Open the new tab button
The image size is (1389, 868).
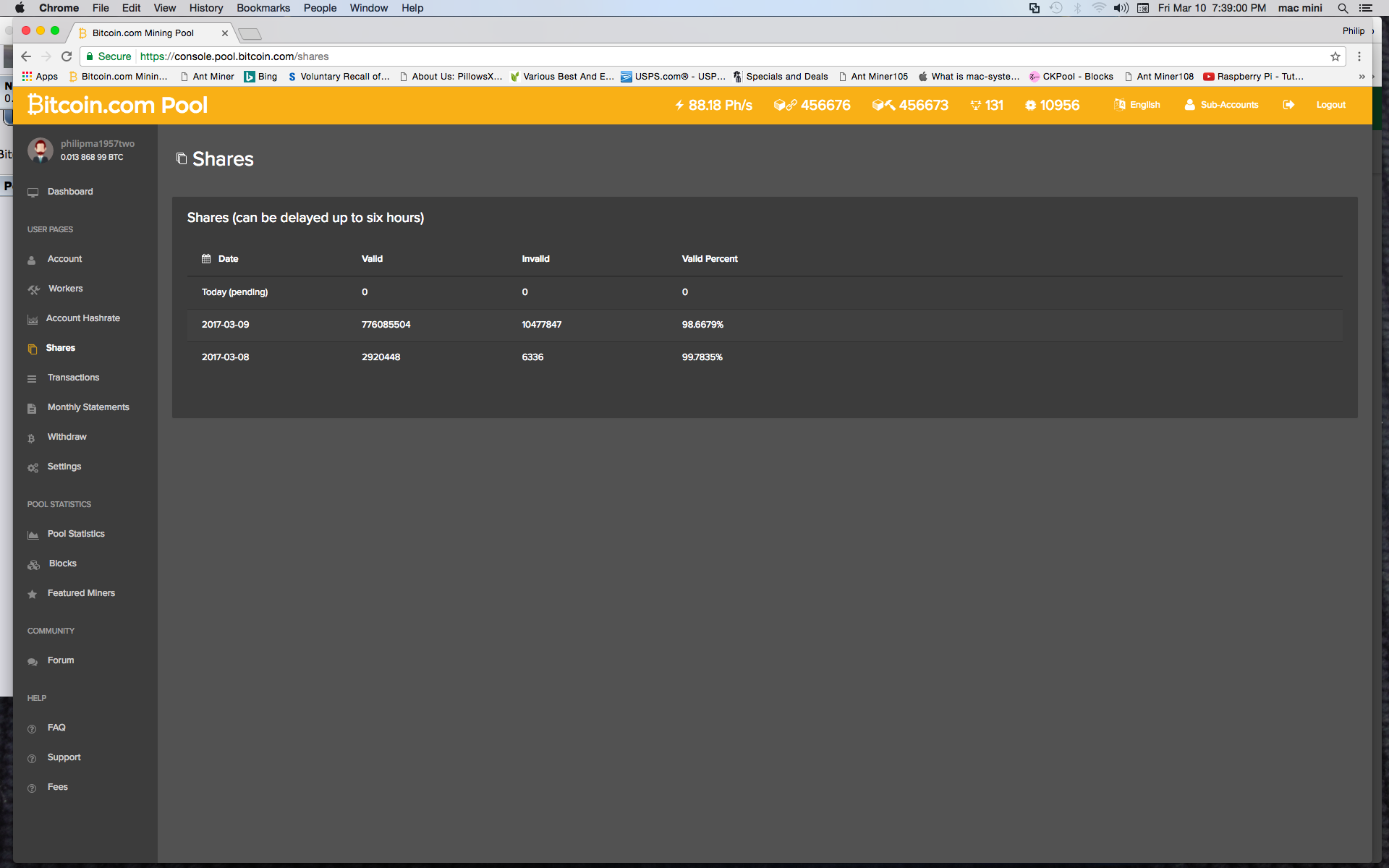250,33
